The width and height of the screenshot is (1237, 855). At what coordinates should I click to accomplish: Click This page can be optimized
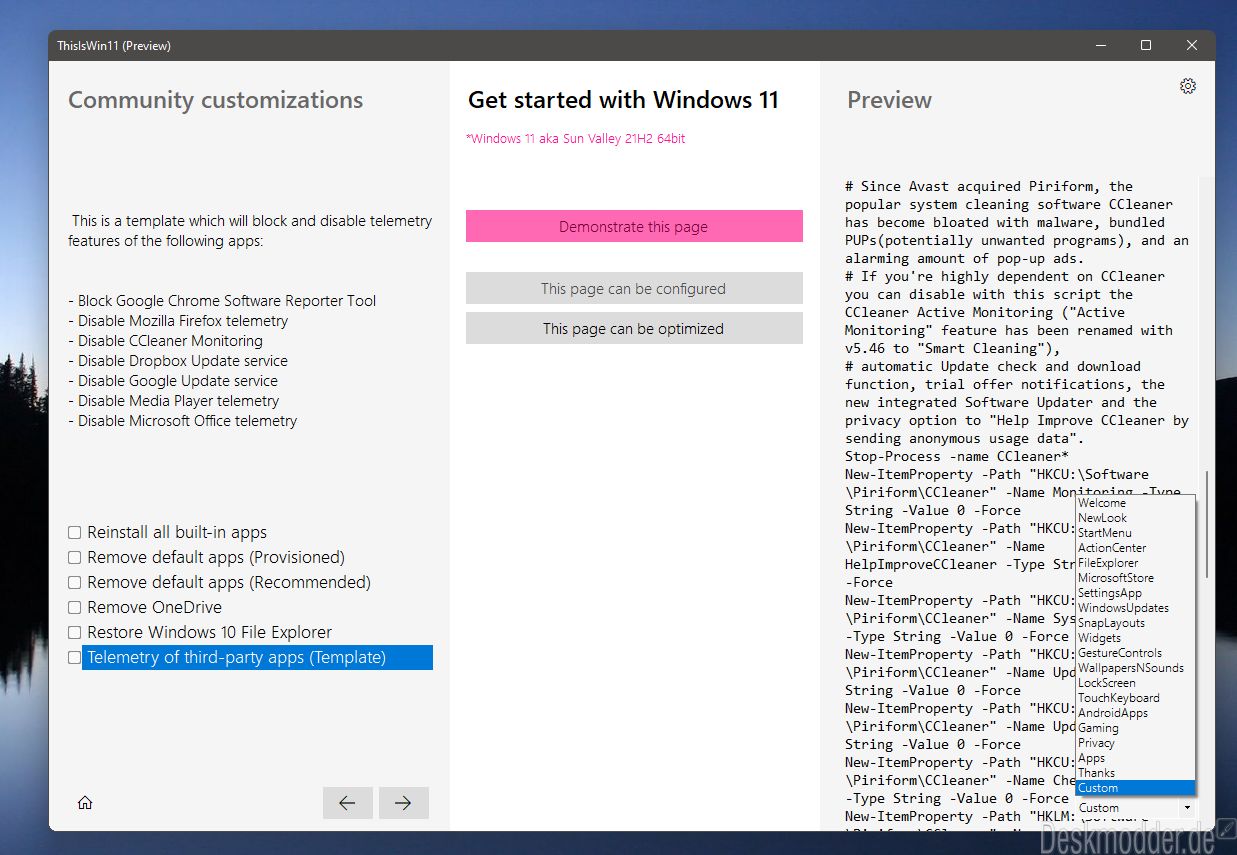[x=634, y=328]
